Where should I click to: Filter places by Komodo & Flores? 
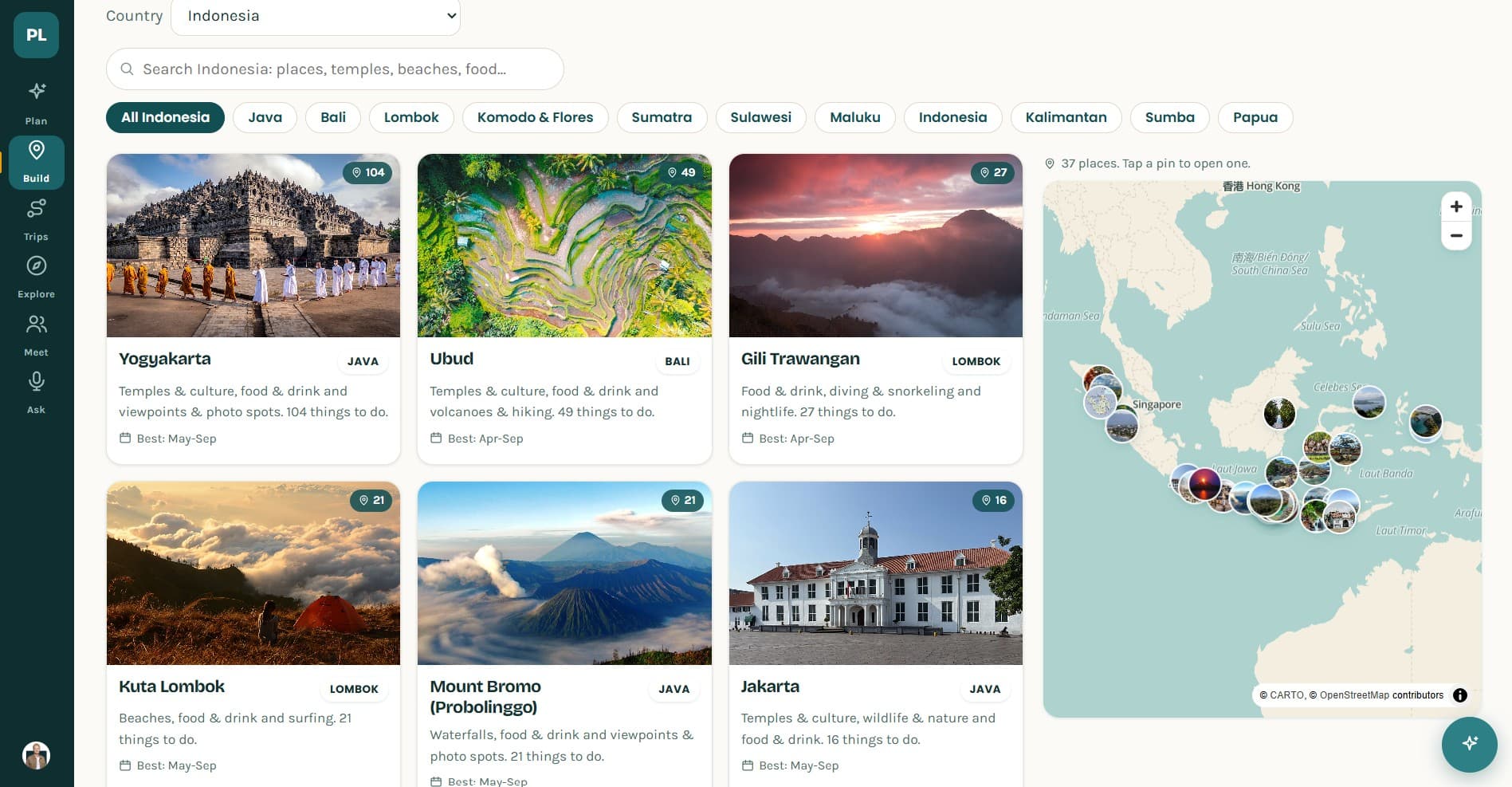point(535,117)
